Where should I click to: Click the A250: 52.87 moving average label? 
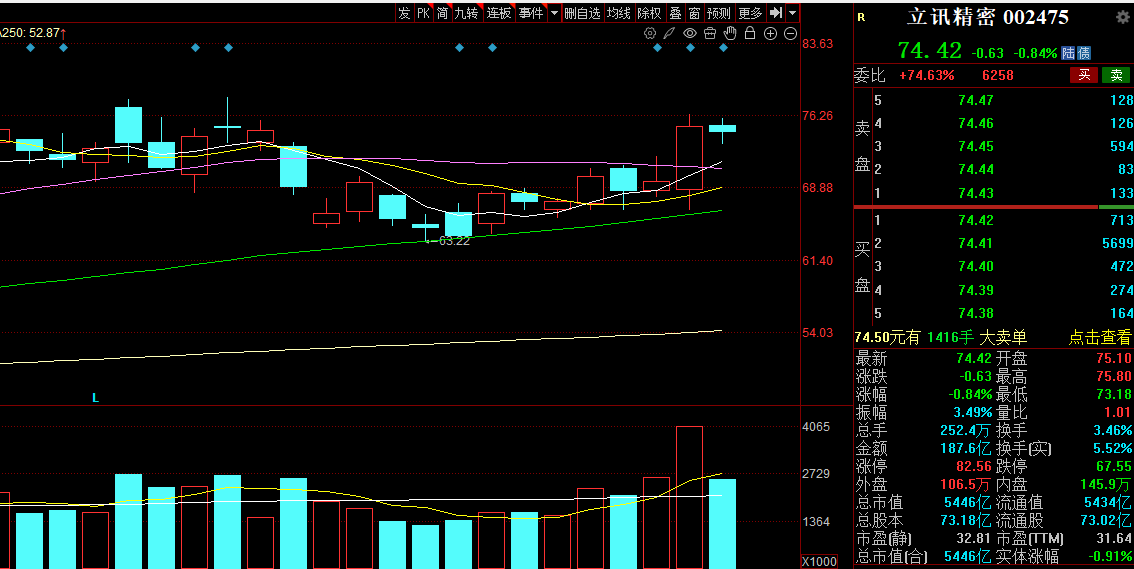click(33, 33)
